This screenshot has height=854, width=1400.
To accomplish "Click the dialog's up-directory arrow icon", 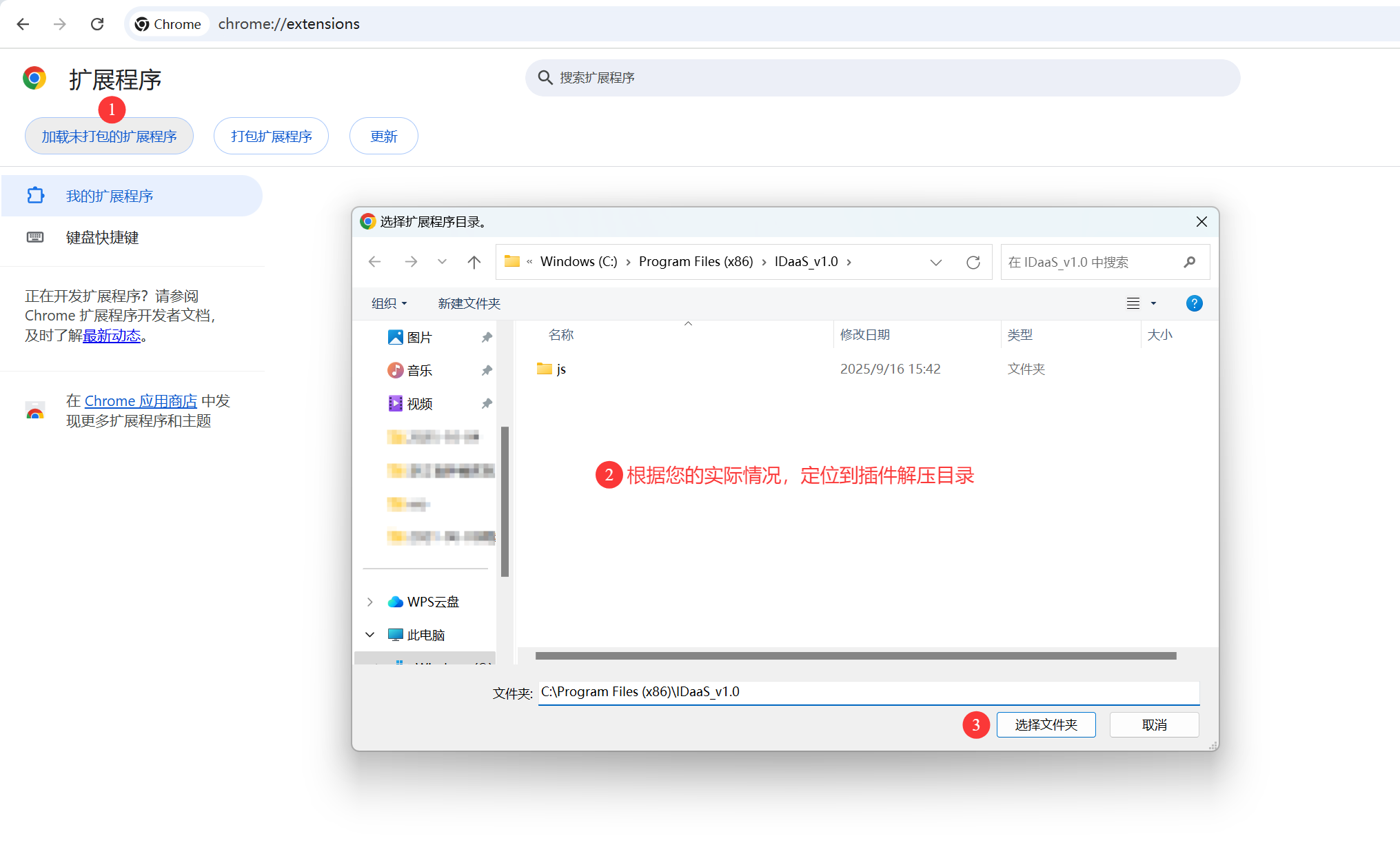I will (x=474, y=262).
